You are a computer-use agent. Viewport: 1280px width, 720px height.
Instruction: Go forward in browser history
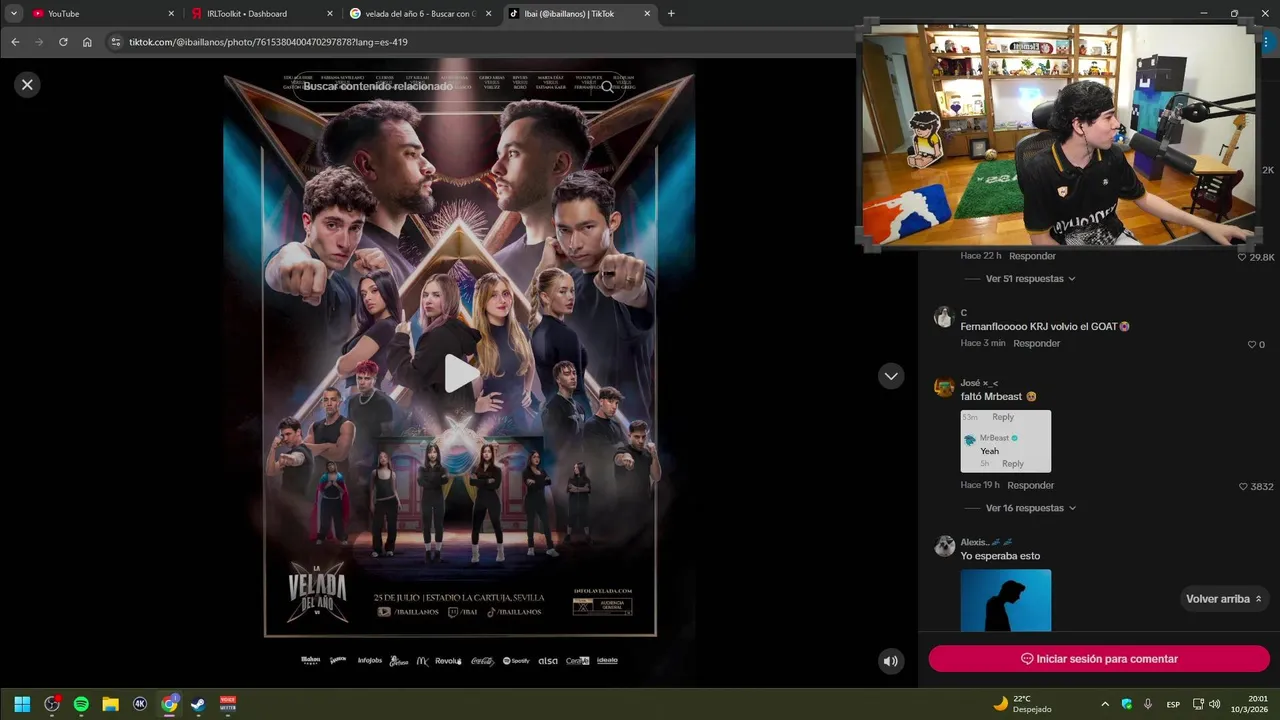point(39,42)
